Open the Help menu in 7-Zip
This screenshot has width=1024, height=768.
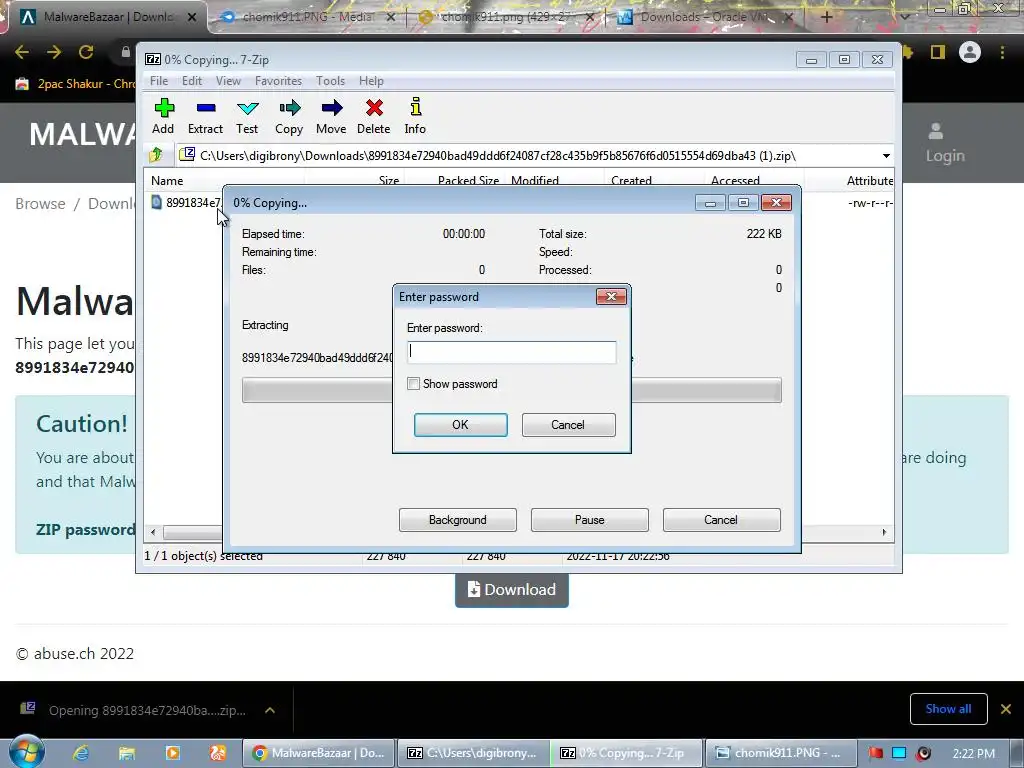(x=371, y=81)
